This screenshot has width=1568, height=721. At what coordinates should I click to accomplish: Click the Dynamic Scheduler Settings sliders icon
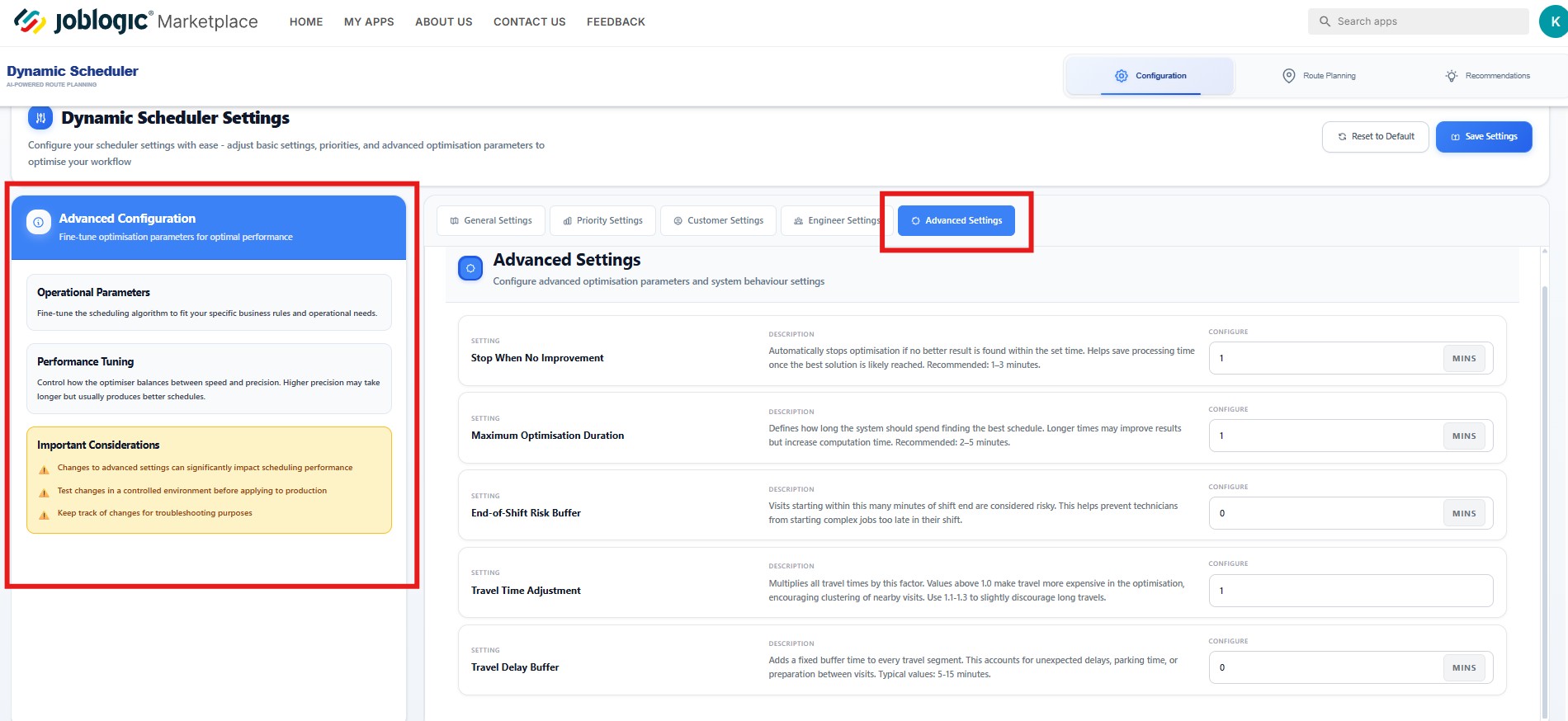pos(40,118)
